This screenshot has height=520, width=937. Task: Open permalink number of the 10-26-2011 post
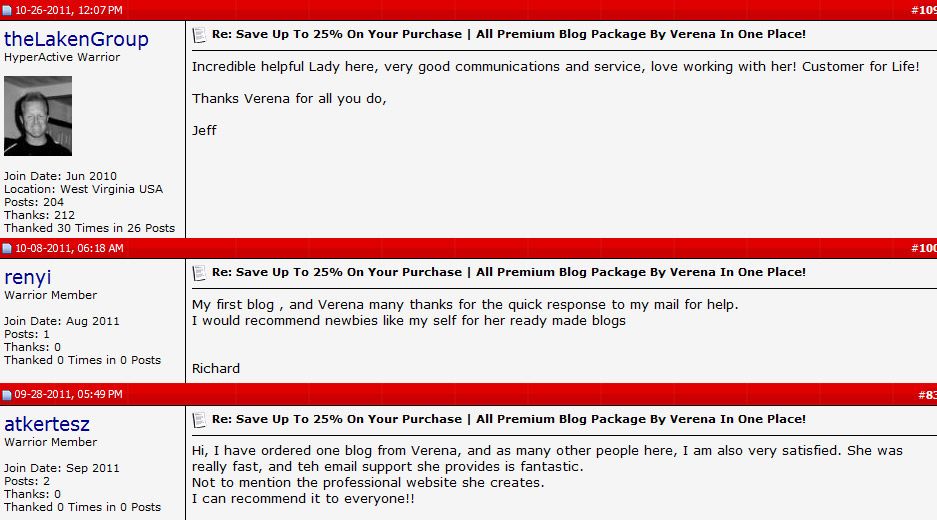tap(924, 10)
